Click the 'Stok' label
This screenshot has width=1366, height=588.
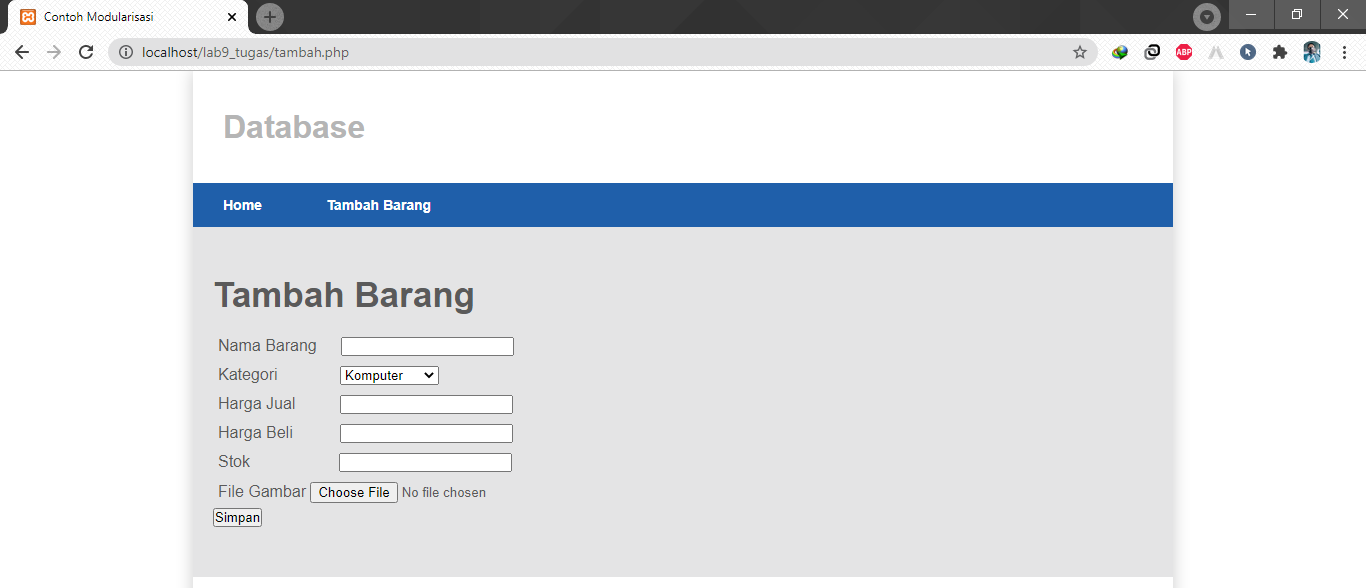234,462
